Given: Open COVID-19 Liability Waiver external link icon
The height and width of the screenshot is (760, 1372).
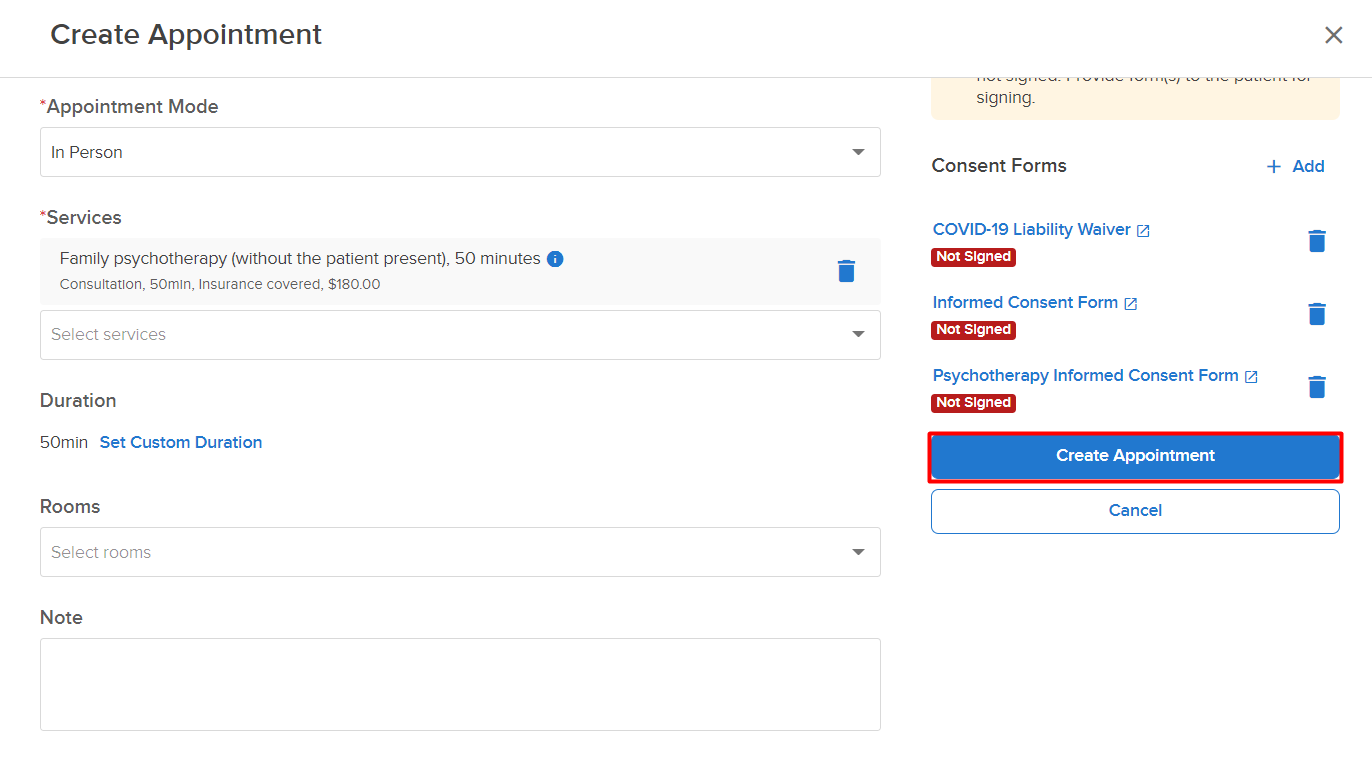Looking at the screenshot, I should [x=1144, y=231].
